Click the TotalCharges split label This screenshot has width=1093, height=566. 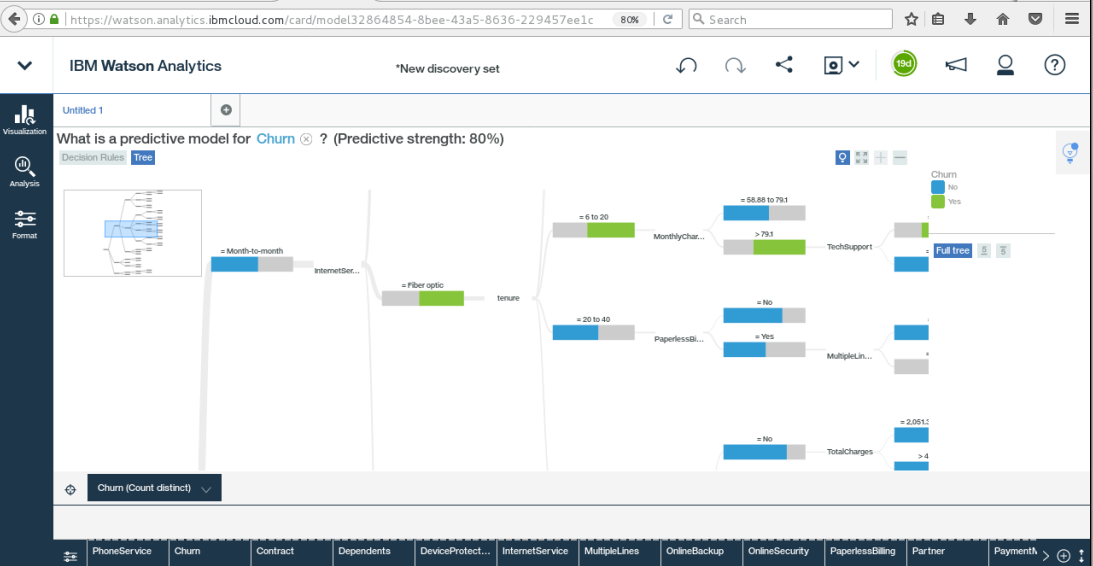click(849, 452)
